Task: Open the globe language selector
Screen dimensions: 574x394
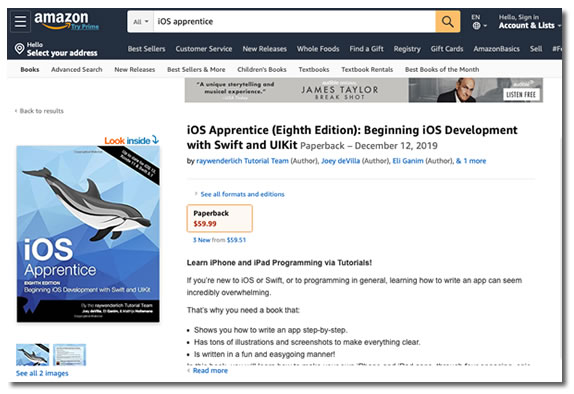Action: coord(479,26)
